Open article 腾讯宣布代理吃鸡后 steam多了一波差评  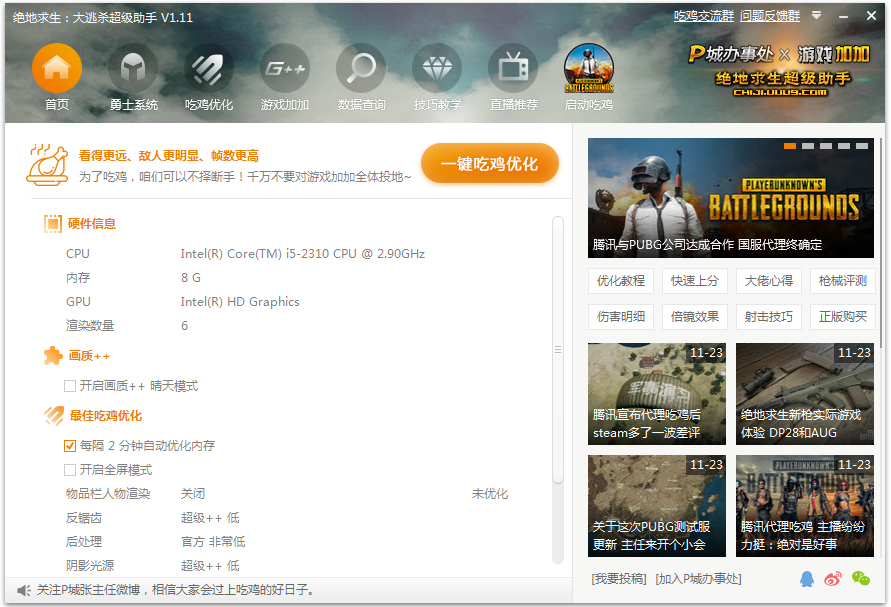tap(657, 394)
